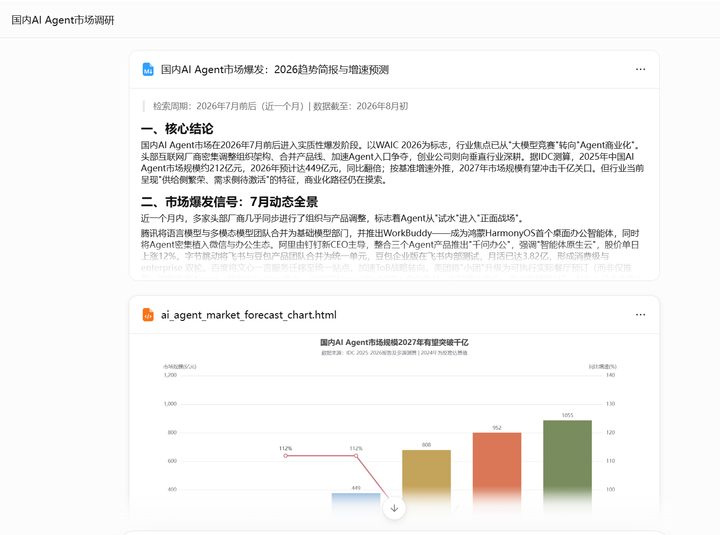Open more options for the 2026趋势简报 report card

[640, 69]
